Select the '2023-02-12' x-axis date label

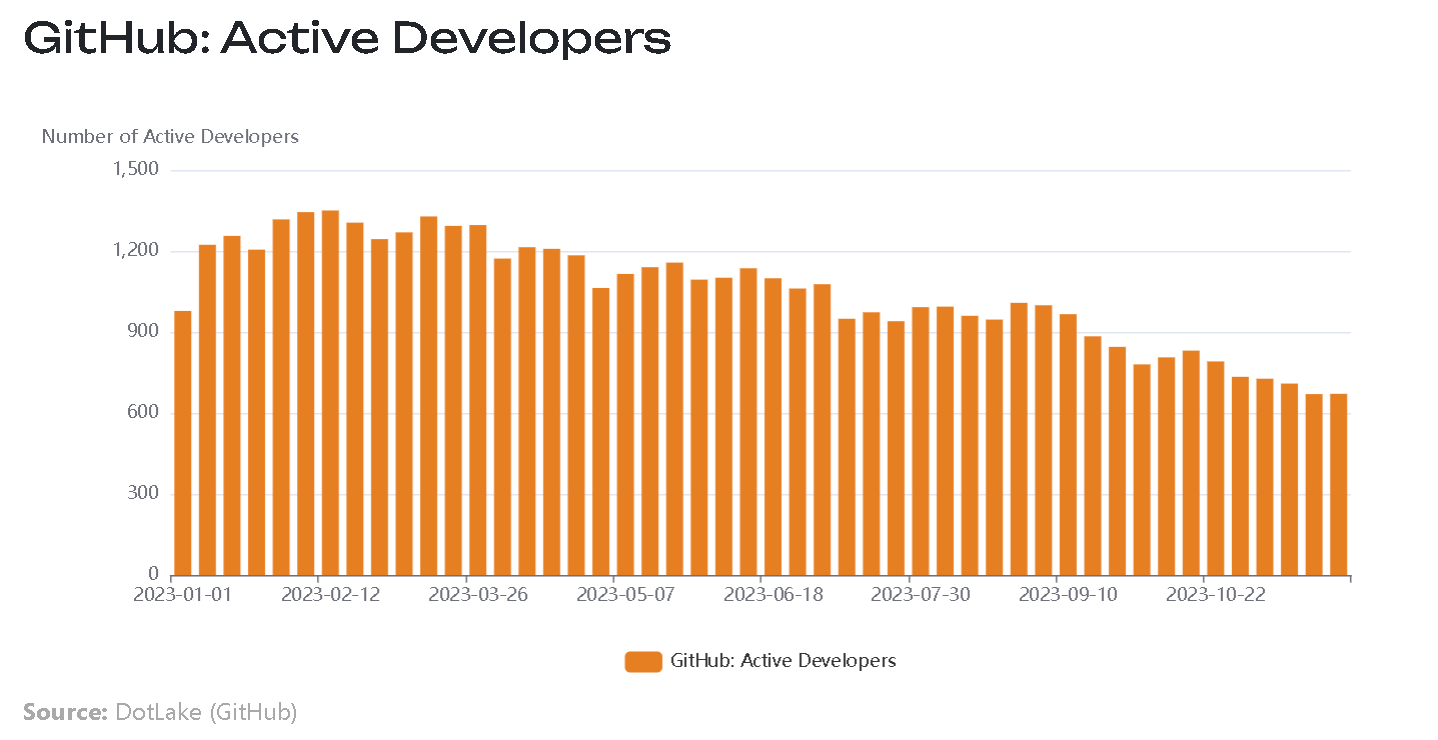(x=330, y=594)
